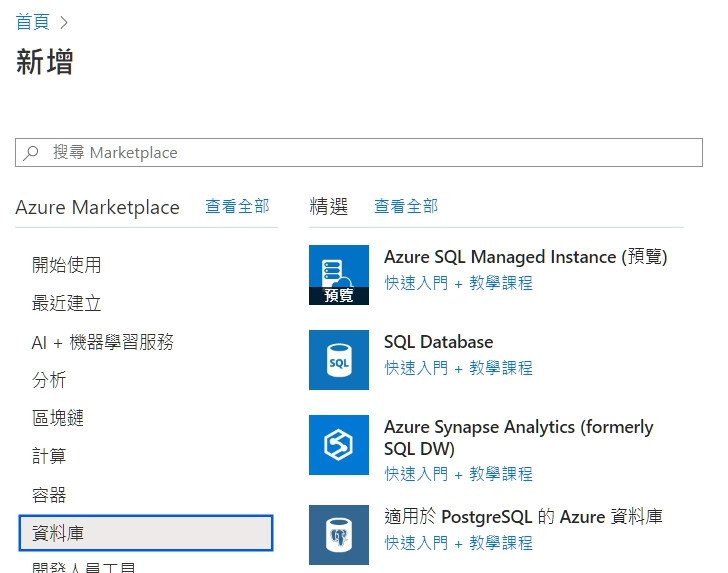Select the 區塊鏈 category
The width and height of the screenshot is (728, 573).
(58, 418)
